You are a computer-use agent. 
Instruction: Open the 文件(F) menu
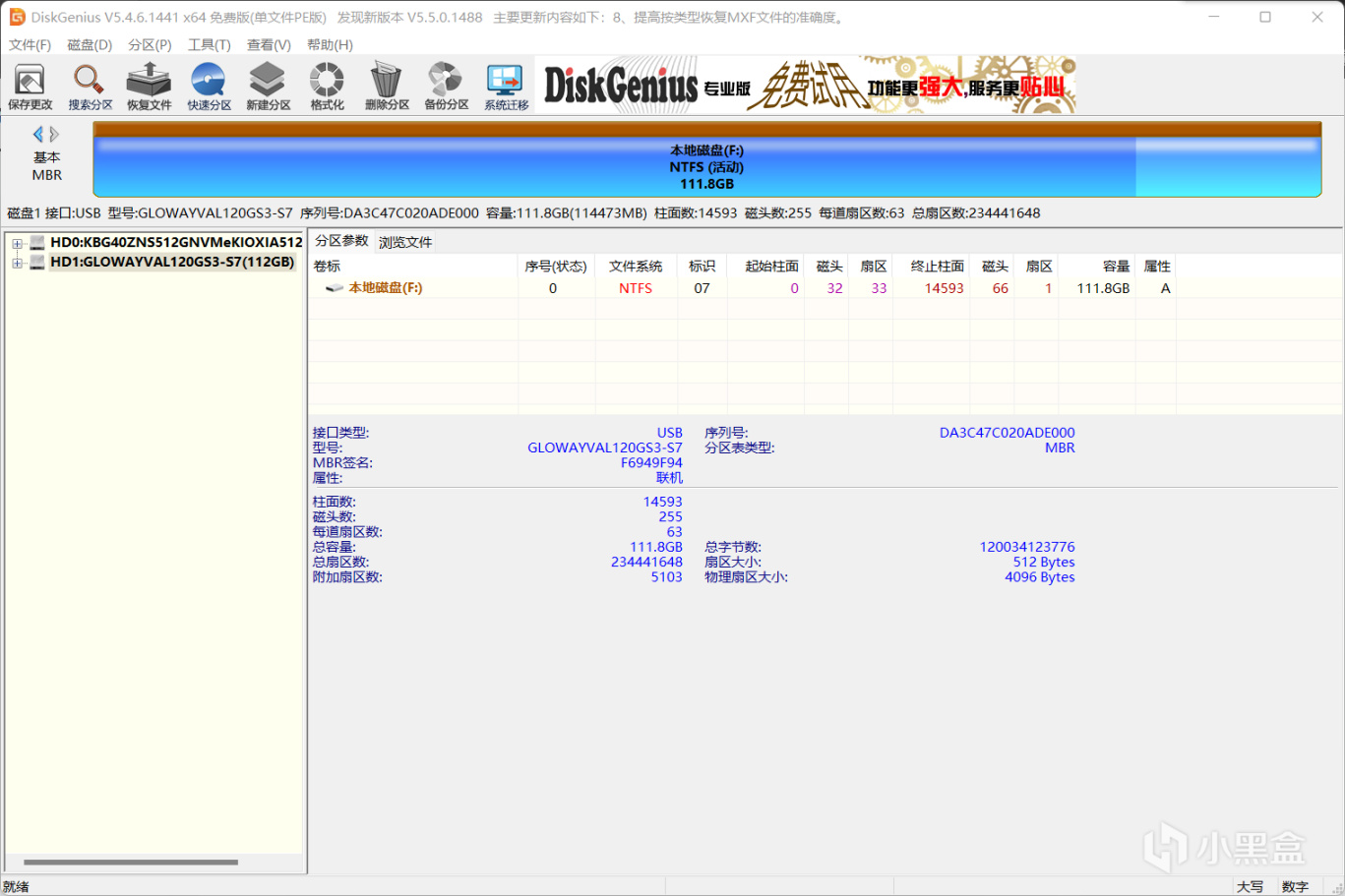point(30,45)
